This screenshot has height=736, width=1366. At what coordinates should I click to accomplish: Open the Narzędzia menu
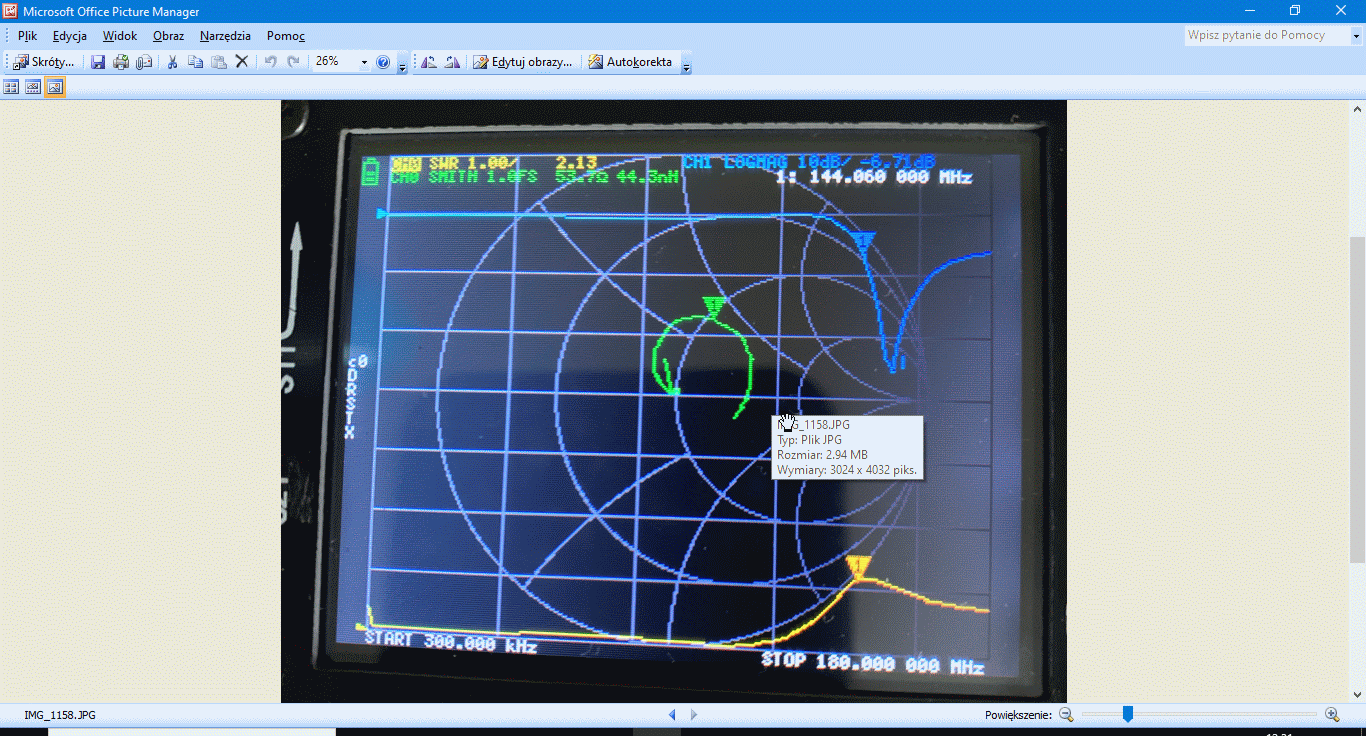pos(225,36)
